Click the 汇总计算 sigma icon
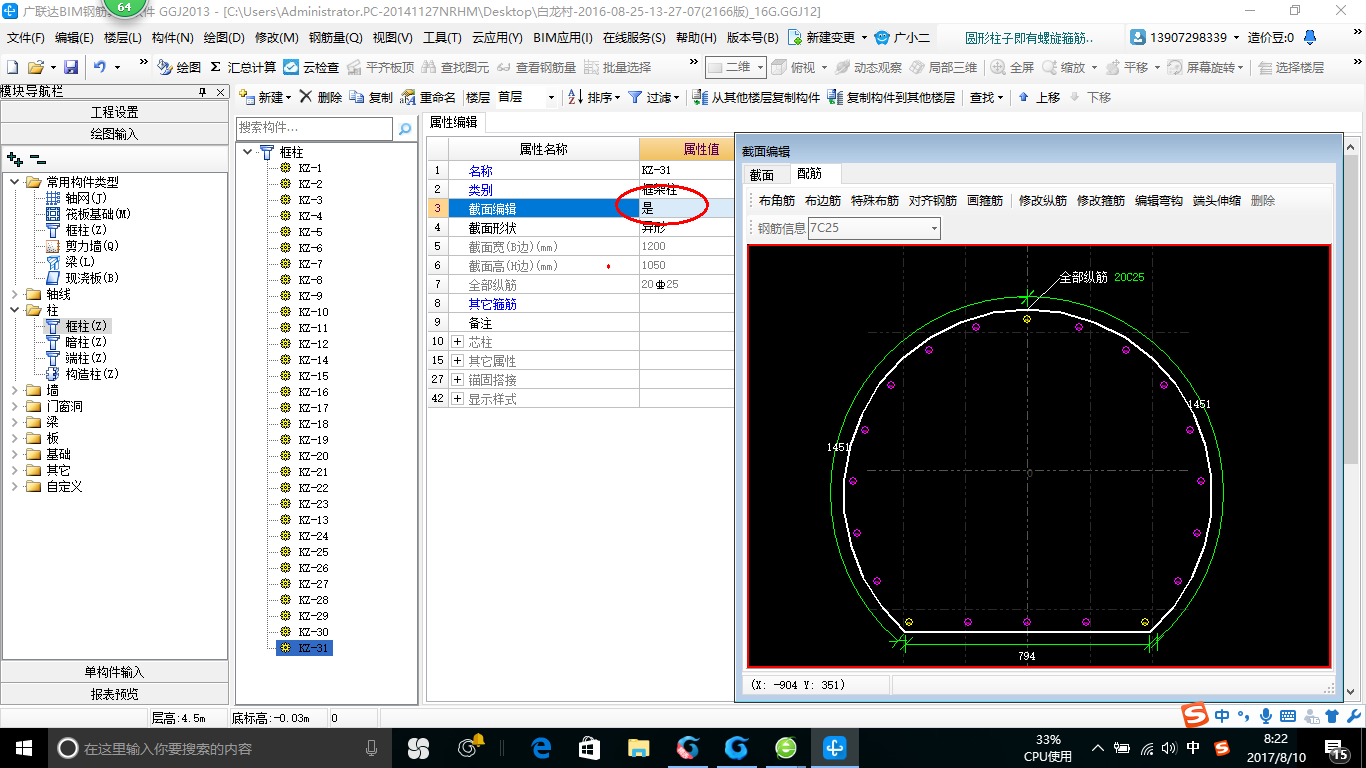 [215, 67]
